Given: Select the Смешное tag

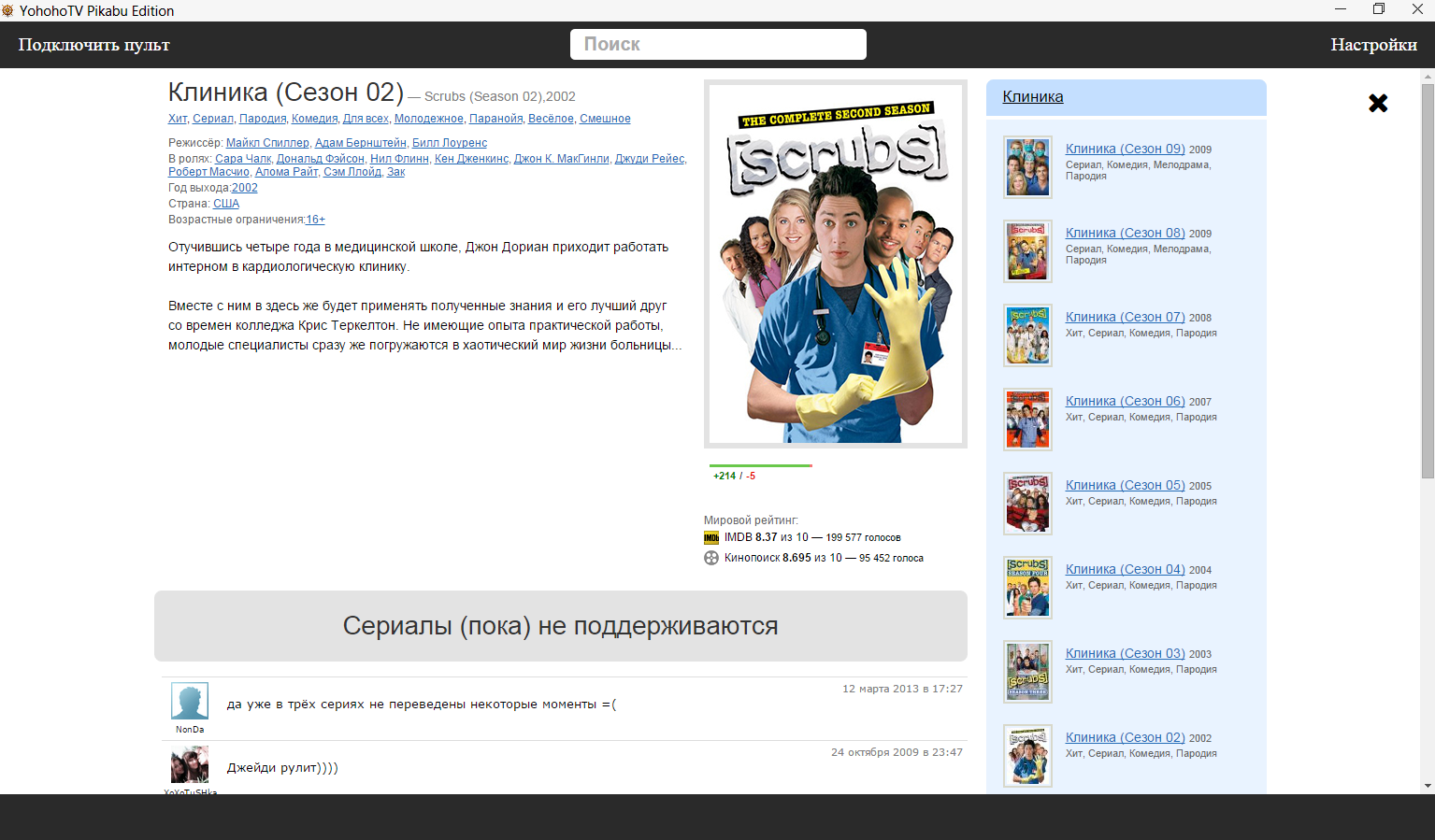Looking at the screenshot, I should click(x=605, y=119).
